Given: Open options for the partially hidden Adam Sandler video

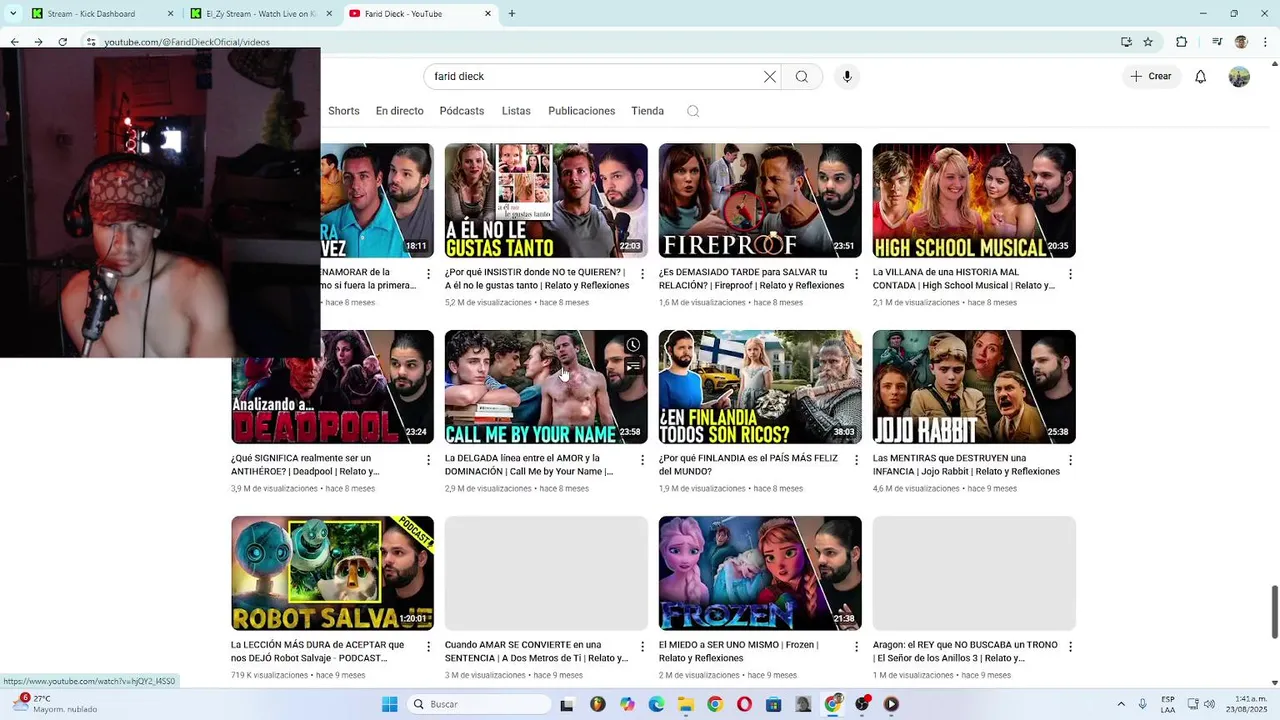Looking at the screenshot, I should (428, 274).
